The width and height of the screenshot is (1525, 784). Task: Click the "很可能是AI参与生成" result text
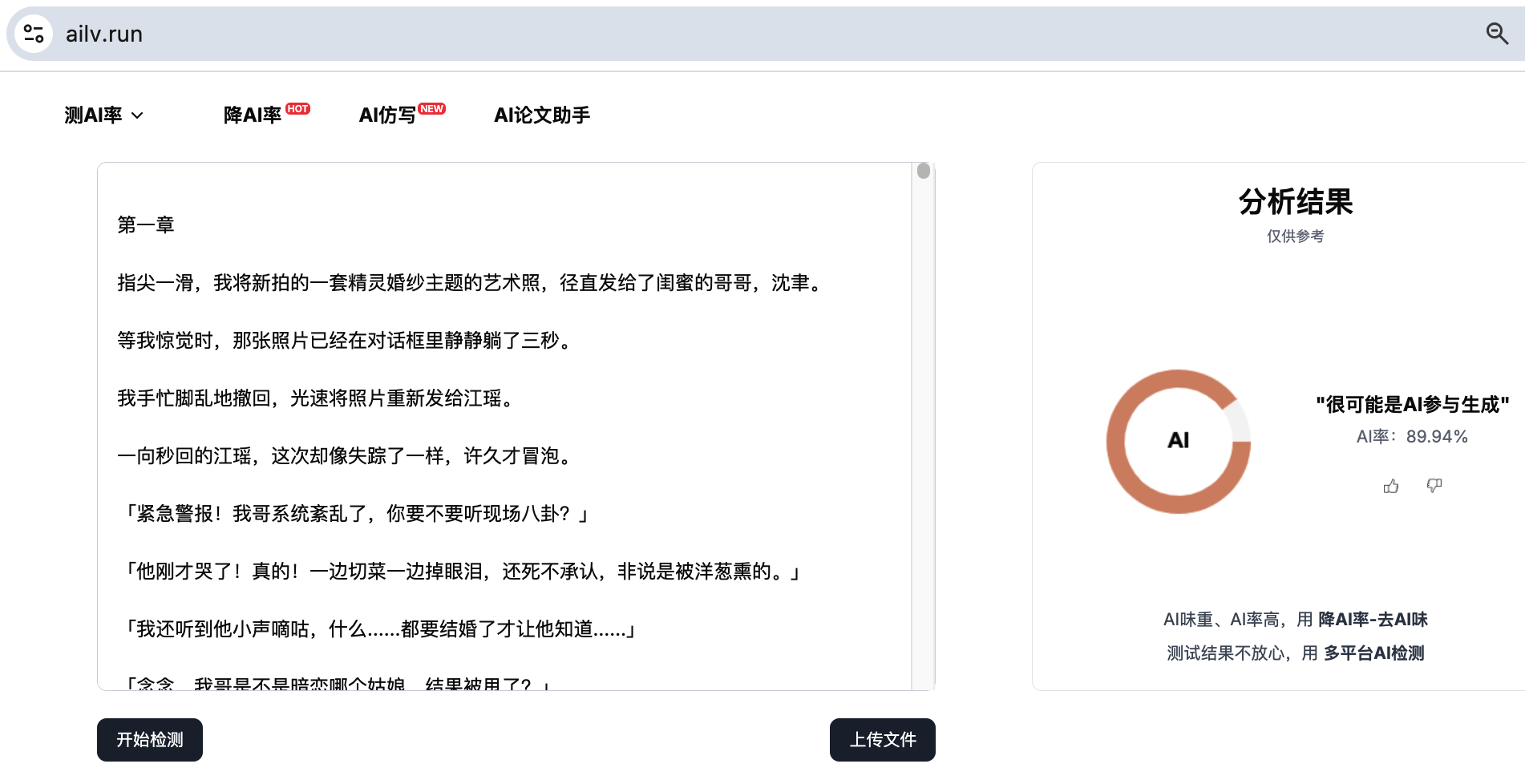point(1412,405)
